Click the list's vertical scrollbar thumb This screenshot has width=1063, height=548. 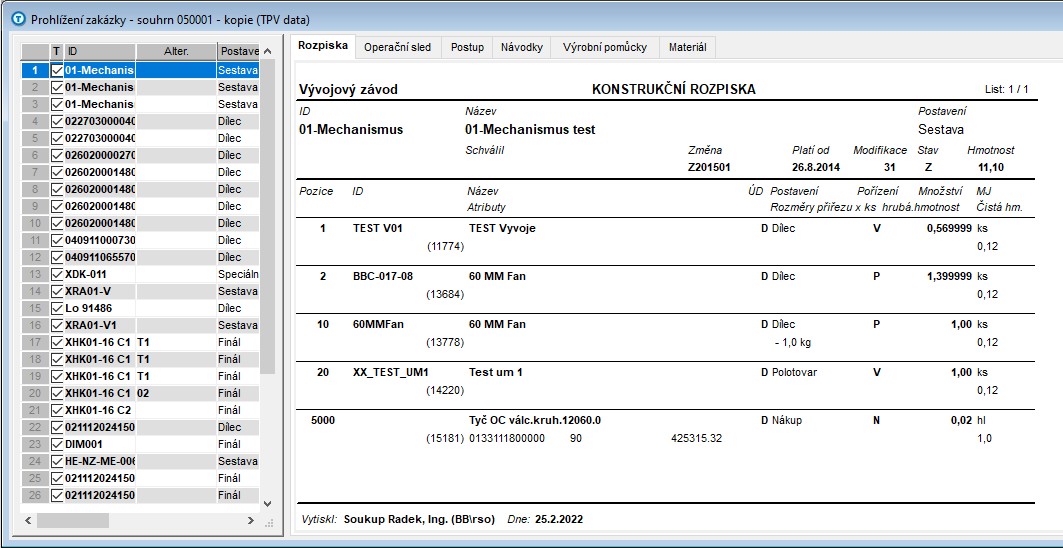click(267, 216)
